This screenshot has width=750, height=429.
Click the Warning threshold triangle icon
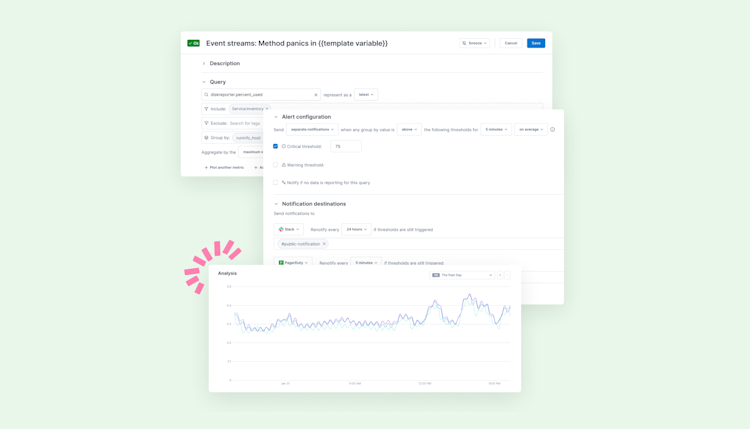(284, 165)
